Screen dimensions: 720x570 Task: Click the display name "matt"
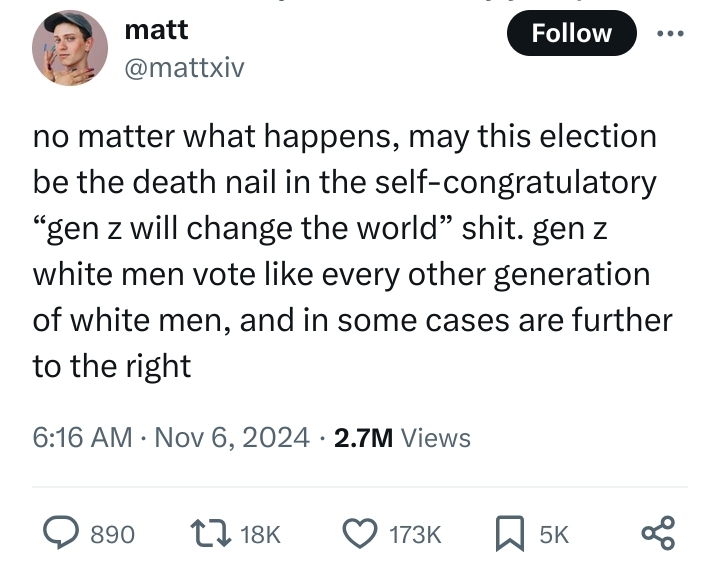coord(156,30)
